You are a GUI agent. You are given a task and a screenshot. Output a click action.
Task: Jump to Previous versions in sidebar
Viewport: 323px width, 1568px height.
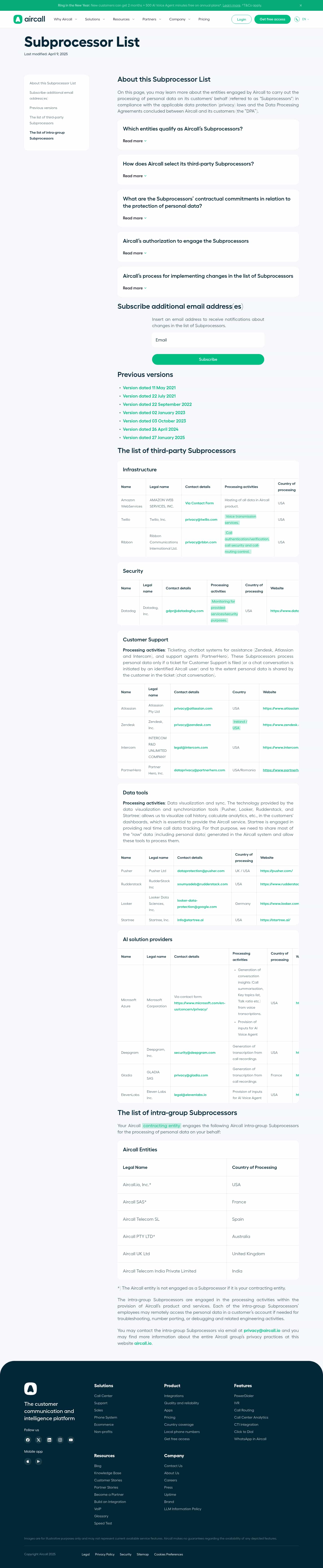click(x=43, y=108)
